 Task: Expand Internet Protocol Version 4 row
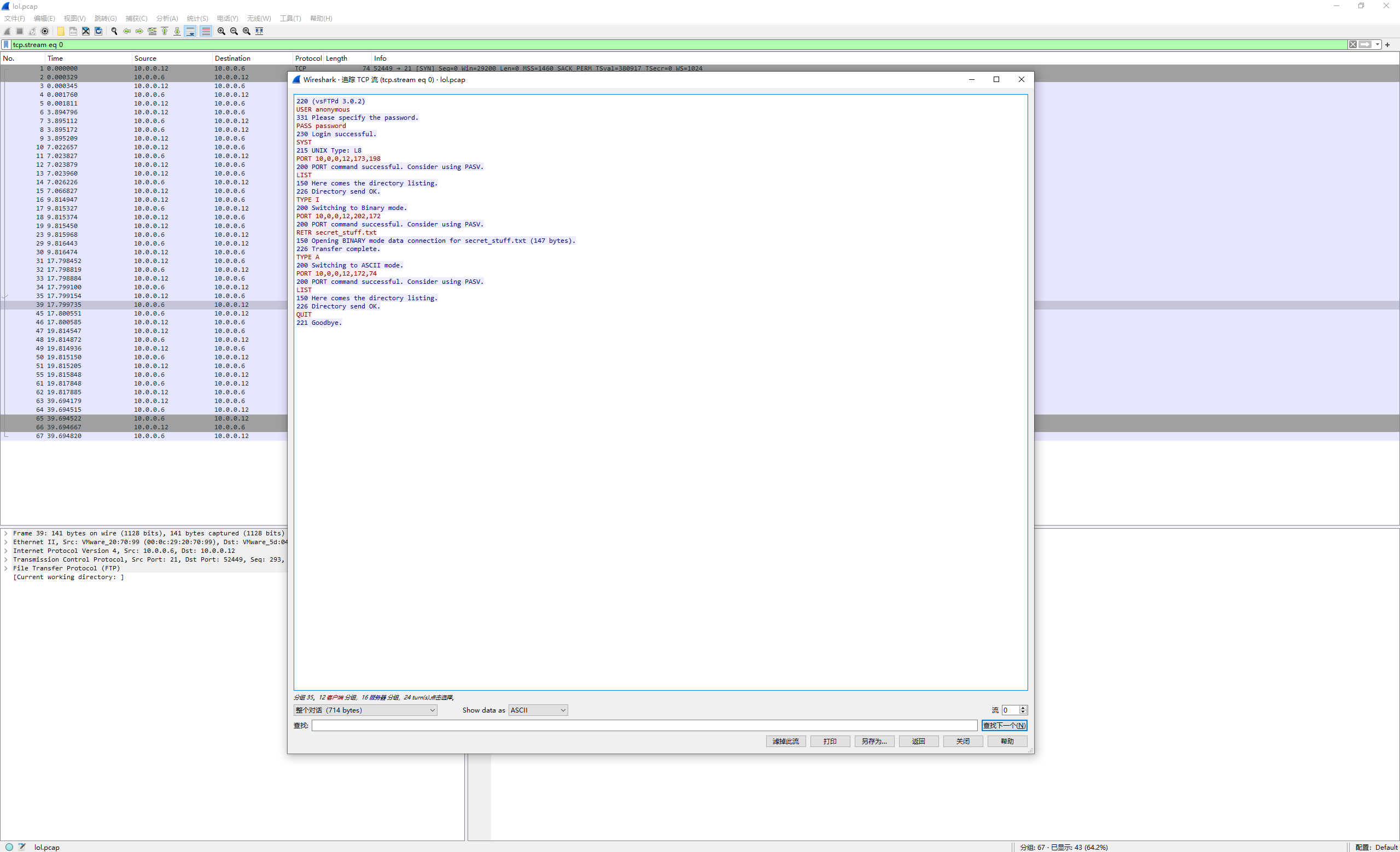tap(5, 551)
